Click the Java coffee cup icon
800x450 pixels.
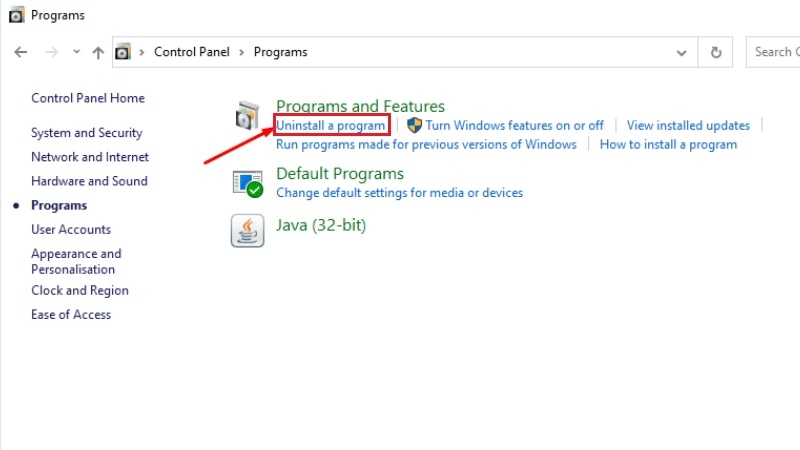click(247, 231)
